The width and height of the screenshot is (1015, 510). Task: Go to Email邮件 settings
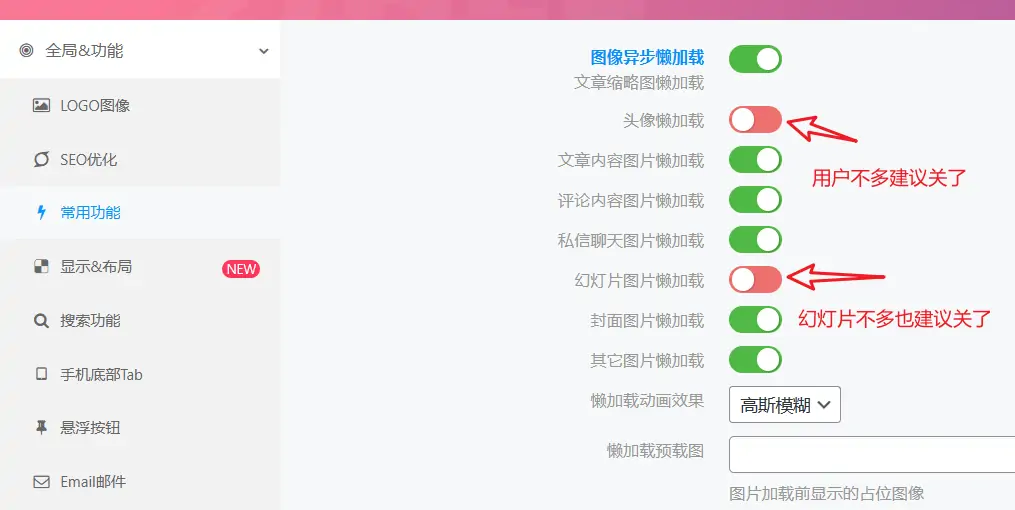[93, 481]
